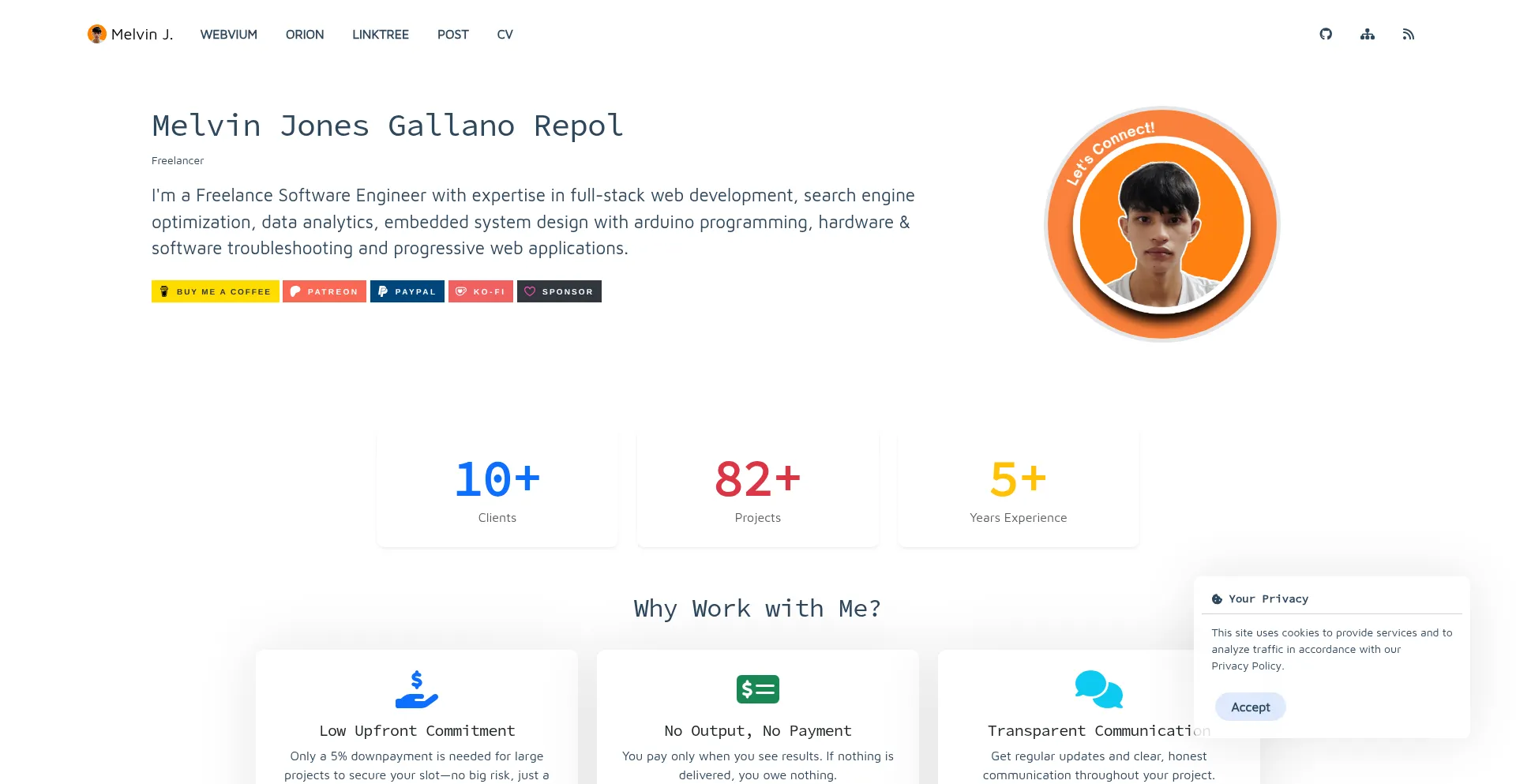This screenshot has width=1516, height=784.
Task: Click the Sponsor heart button
Action: (x=559, y=291)
